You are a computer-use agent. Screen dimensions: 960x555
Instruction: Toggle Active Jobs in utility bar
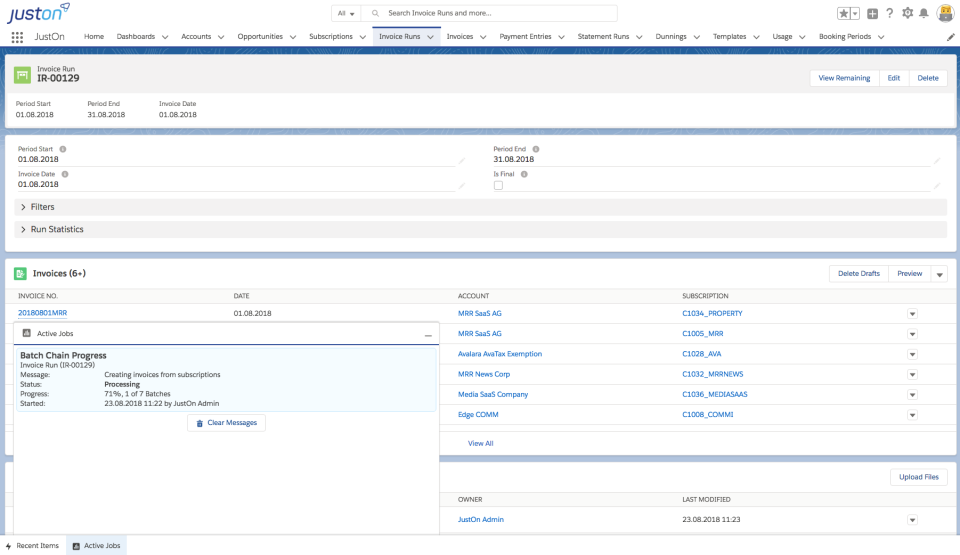pyautogui.click(x=96, y=546)
